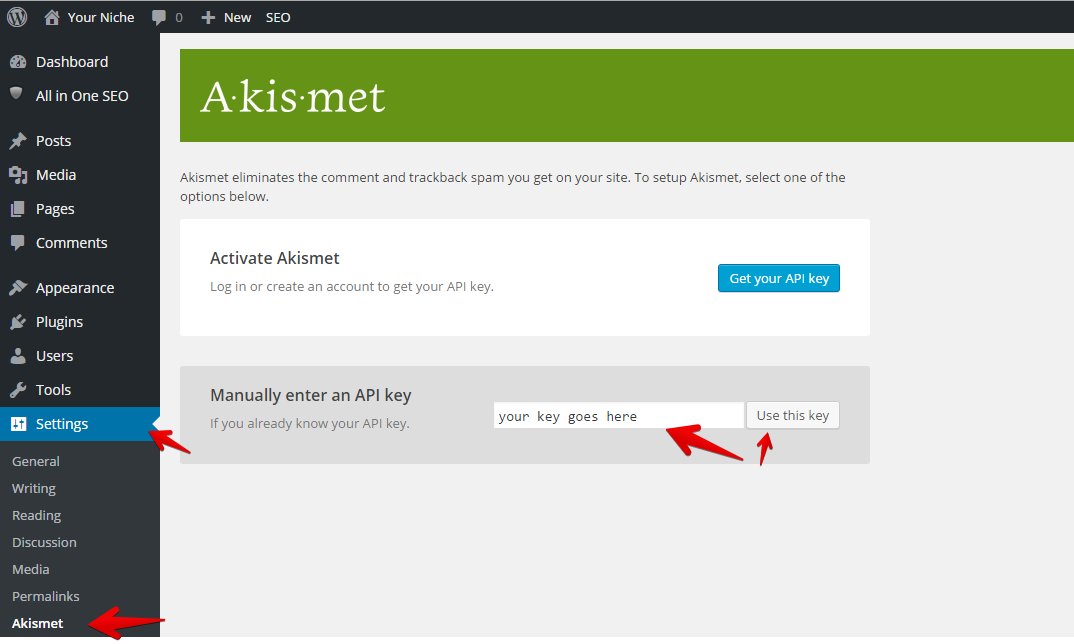Open the Settings menu

pos(62,424)
